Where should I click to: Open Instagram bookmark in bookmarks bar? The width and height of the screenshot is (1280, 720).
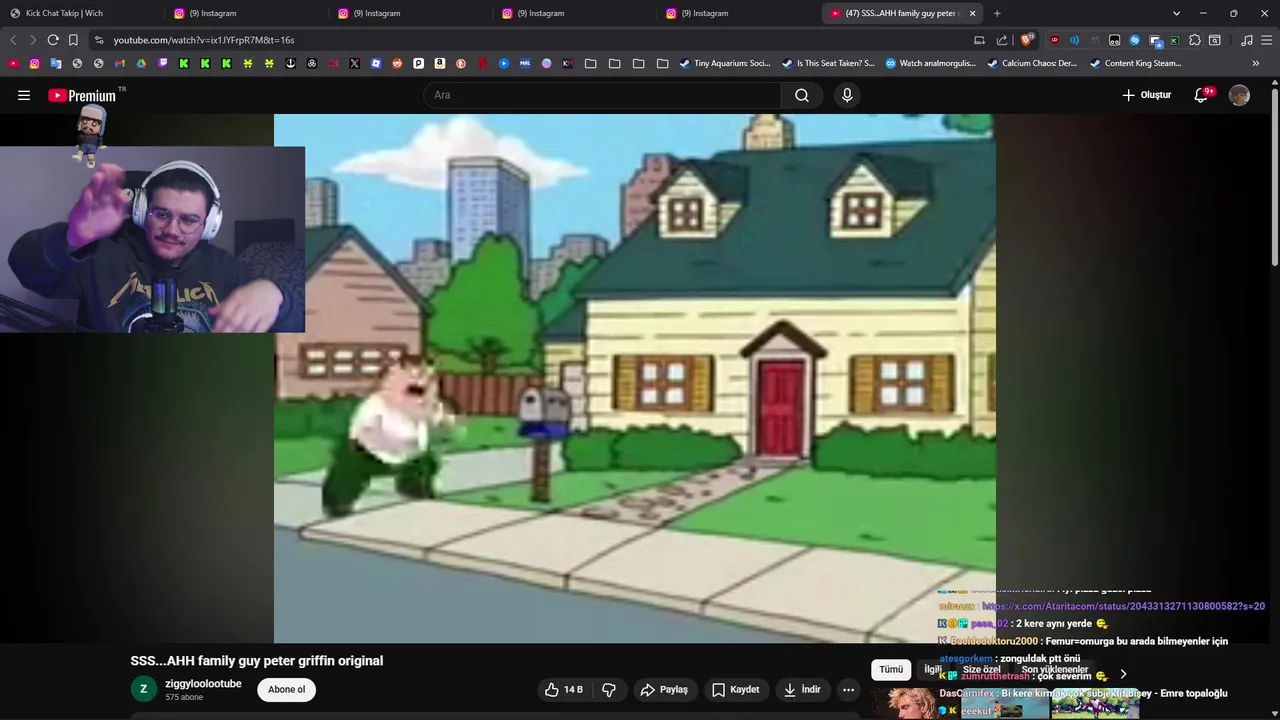pos(34,63)
